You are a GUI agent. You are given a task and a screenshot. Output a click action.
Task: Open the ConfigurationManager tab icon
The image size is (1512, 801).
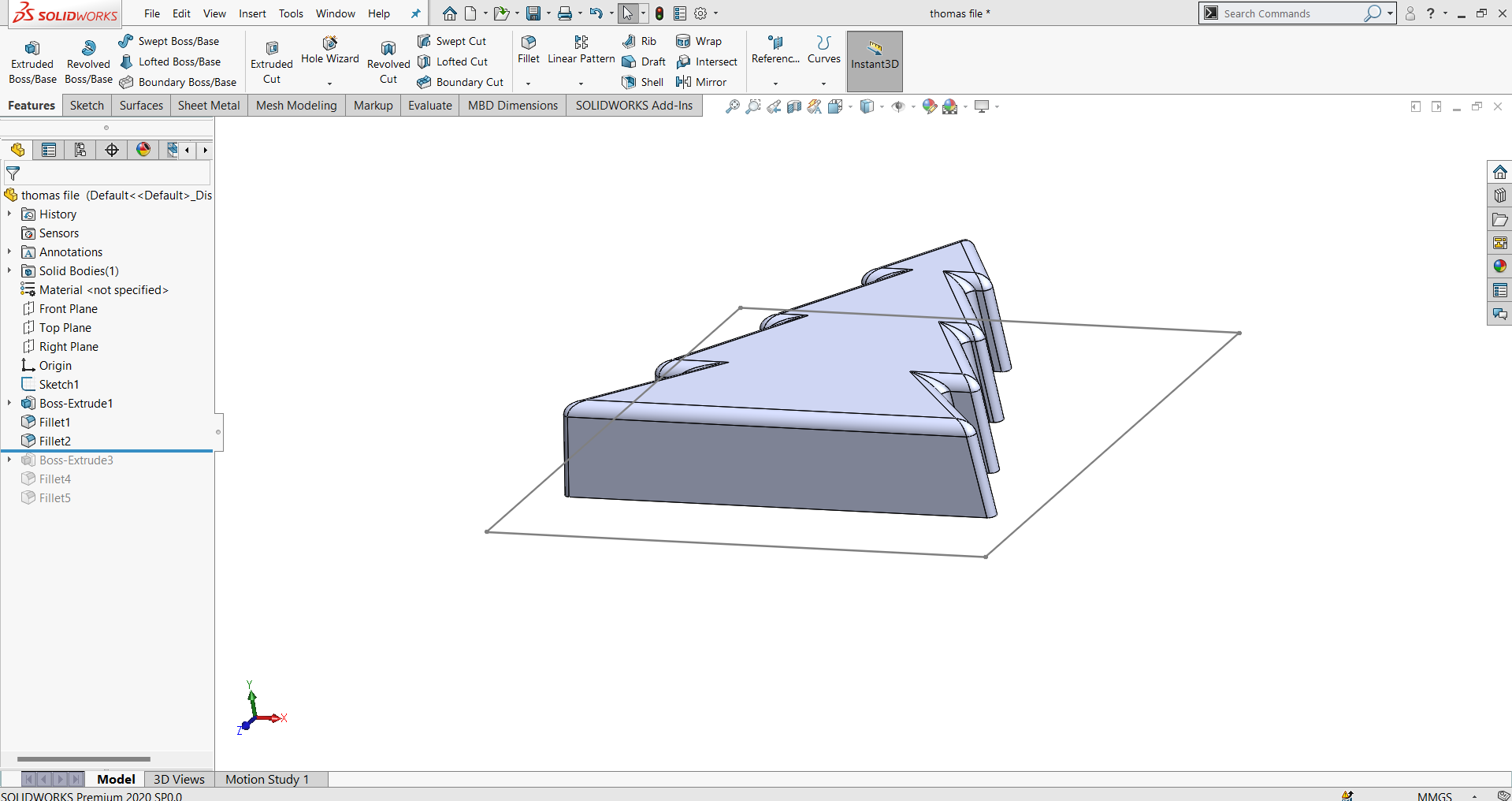click(80, 150)
